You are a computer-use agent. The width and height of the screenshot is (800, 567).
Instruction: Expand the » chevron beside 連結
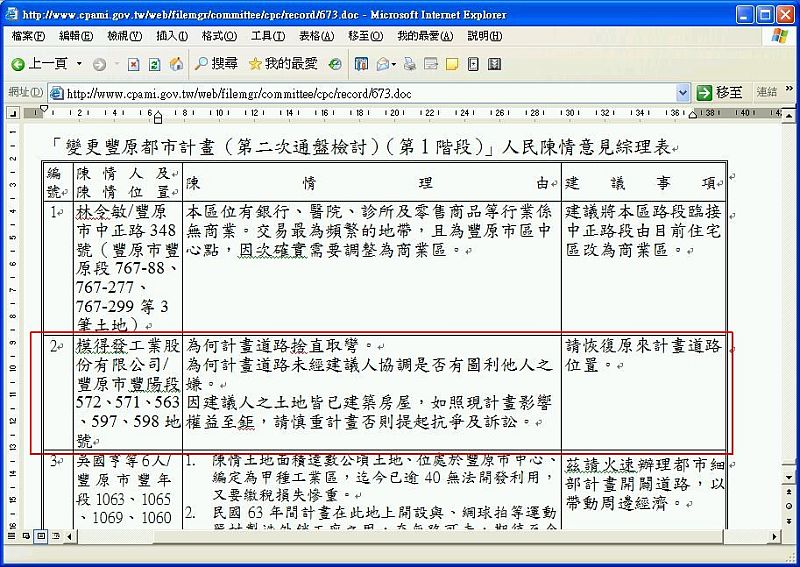(x=789, y=89)
